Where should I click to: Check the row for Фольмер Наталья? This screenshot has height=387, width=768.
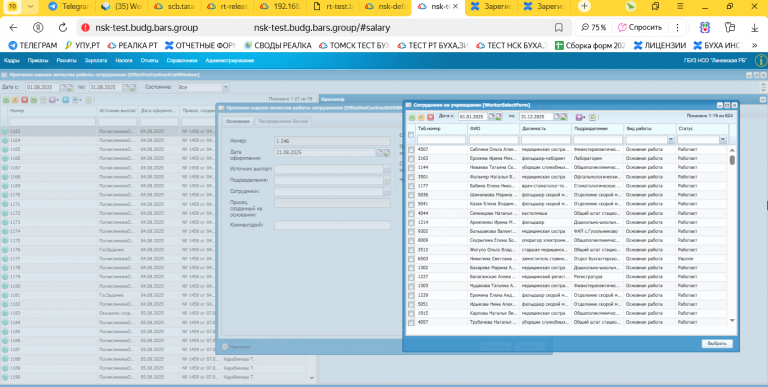coord(411,177)
